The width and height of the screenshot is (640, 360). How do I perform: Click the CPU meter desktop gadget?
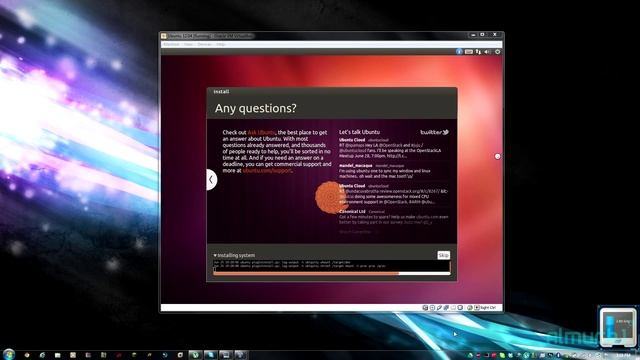click(x=618, y=327)
